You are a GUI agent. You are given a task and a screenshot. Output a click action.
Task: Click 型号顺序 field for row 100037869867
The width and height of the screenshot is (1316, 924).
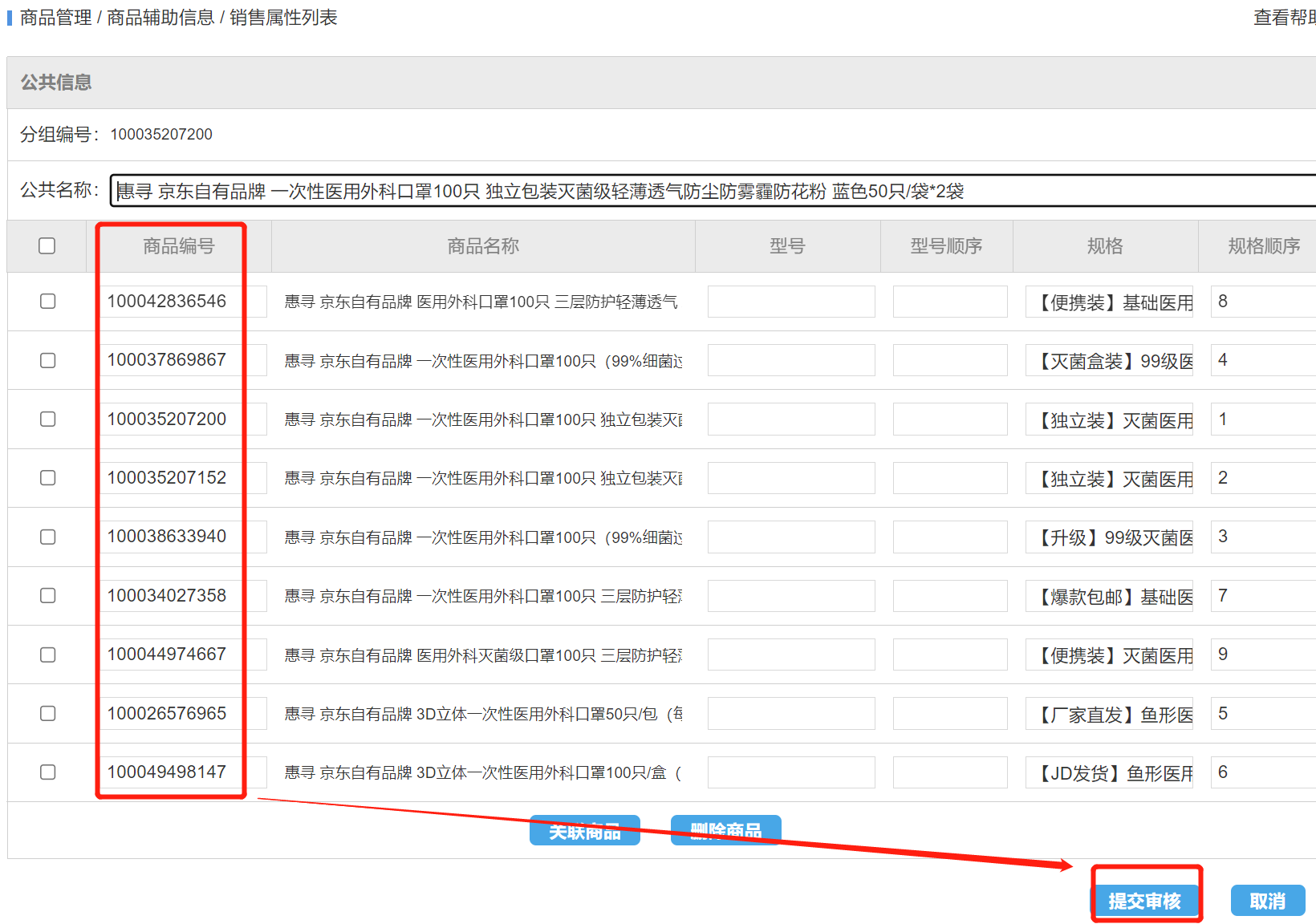tap(950, 360)
